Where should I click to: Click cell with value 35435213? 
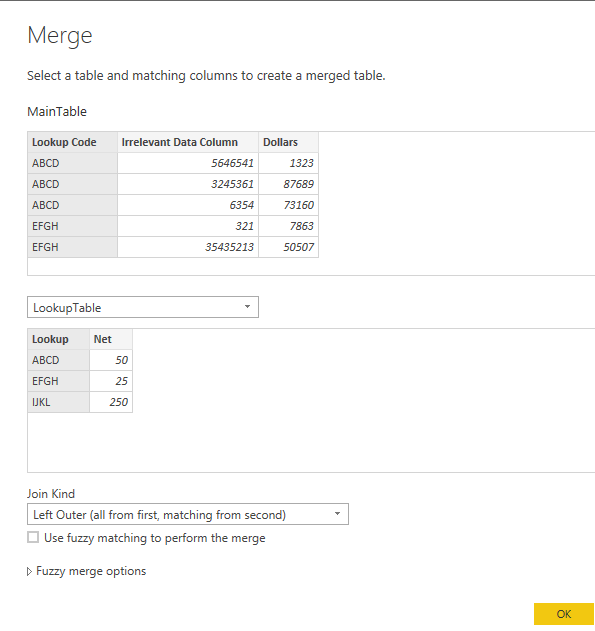188,247
